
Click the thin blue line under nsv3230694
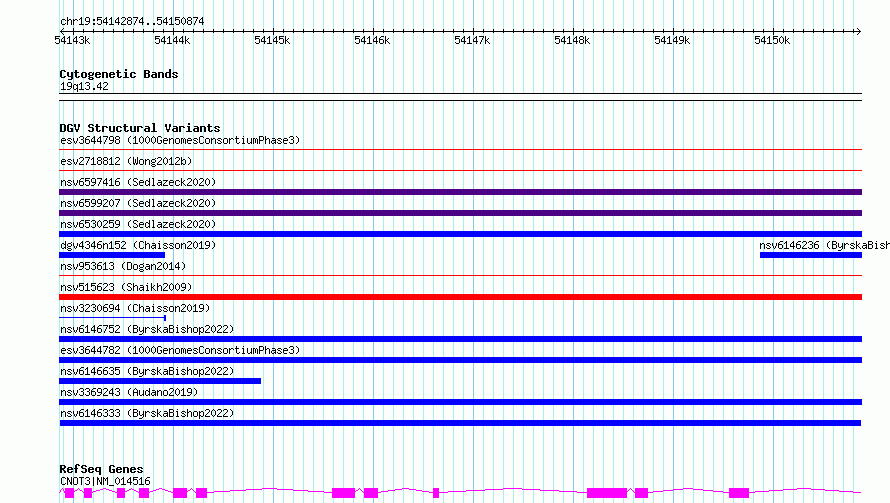(112, 318)
